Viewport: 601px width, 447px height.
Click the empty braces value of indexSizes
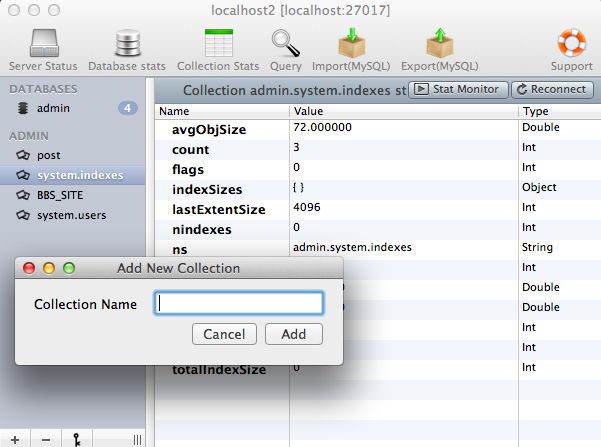(x=298, y=187)
